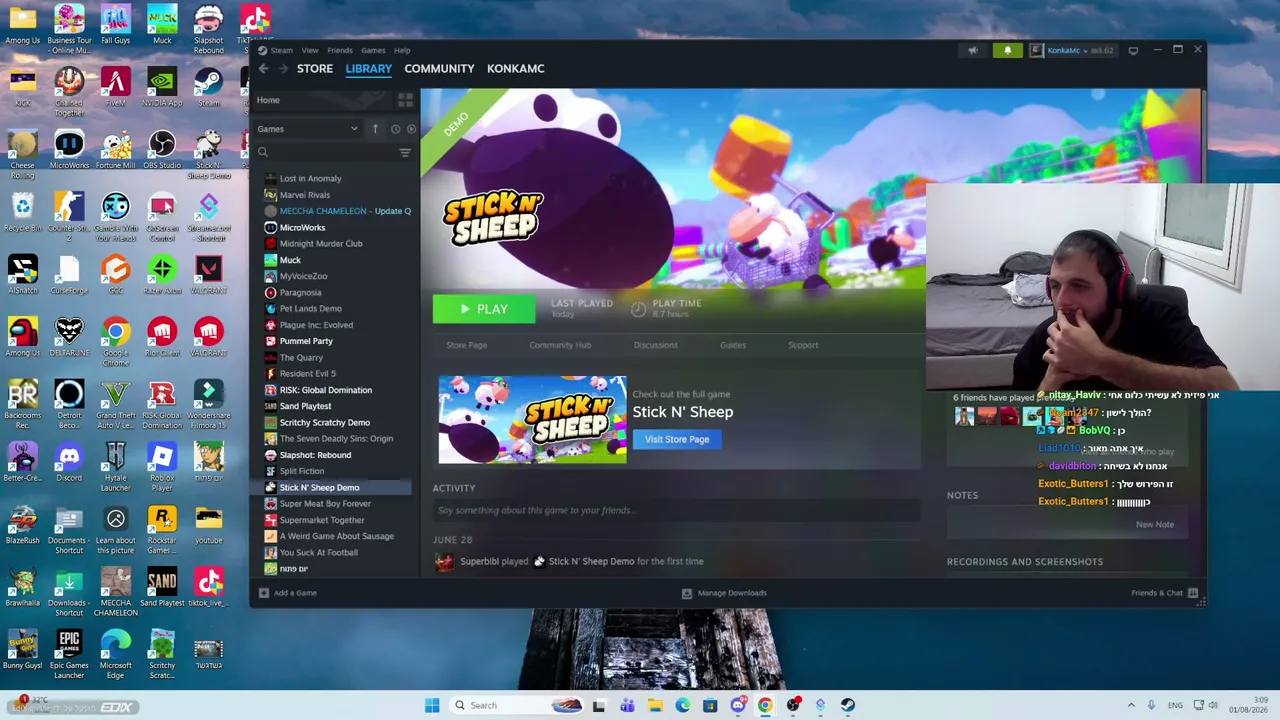This screenshot has height=720, width=1280.
Task: Open Chrome from the taskbar
Action: click(x=765, y=706)
